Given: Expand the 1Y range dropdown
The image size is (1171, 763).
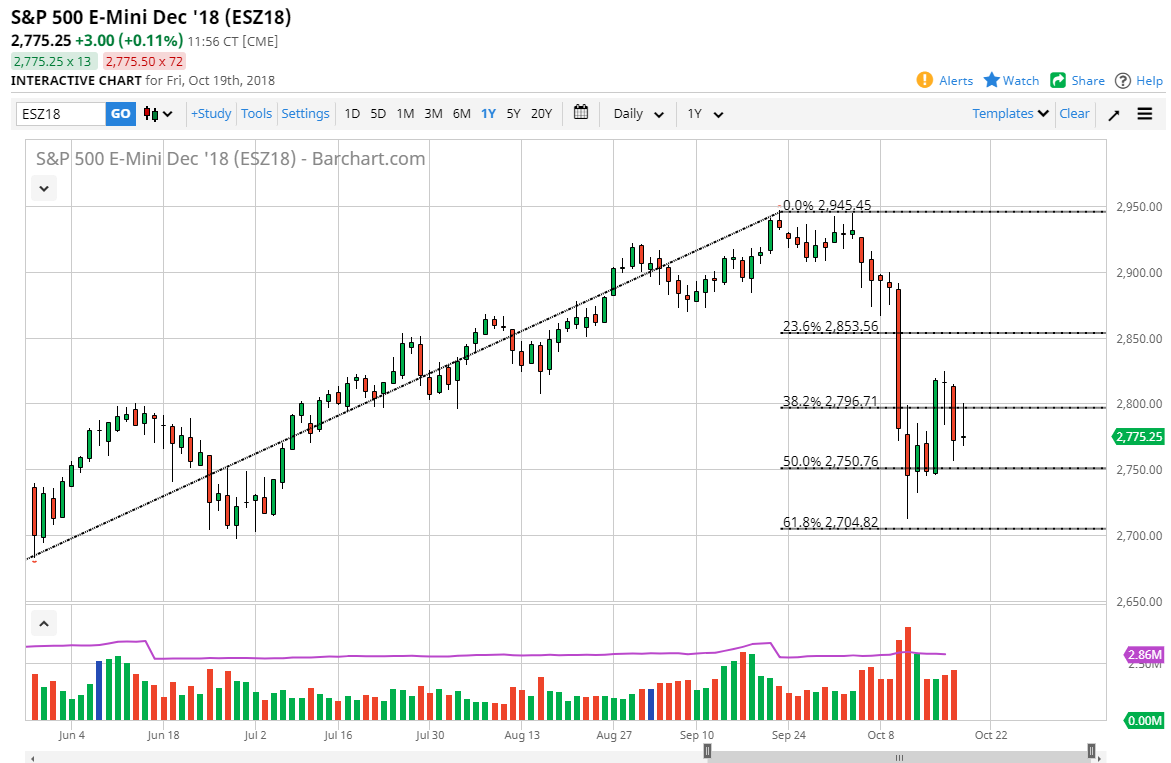Looking at the screenshot, I should point(706,114).
